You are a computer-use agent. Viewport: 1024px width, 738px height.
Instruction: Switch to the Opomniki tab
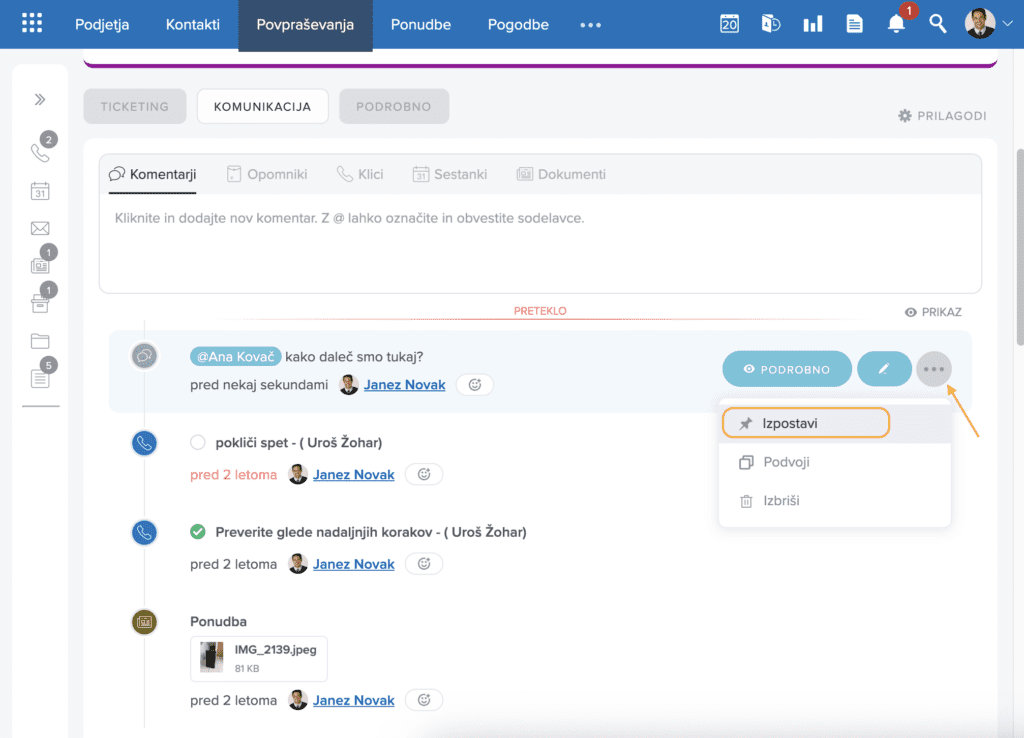tap(268, 174)
